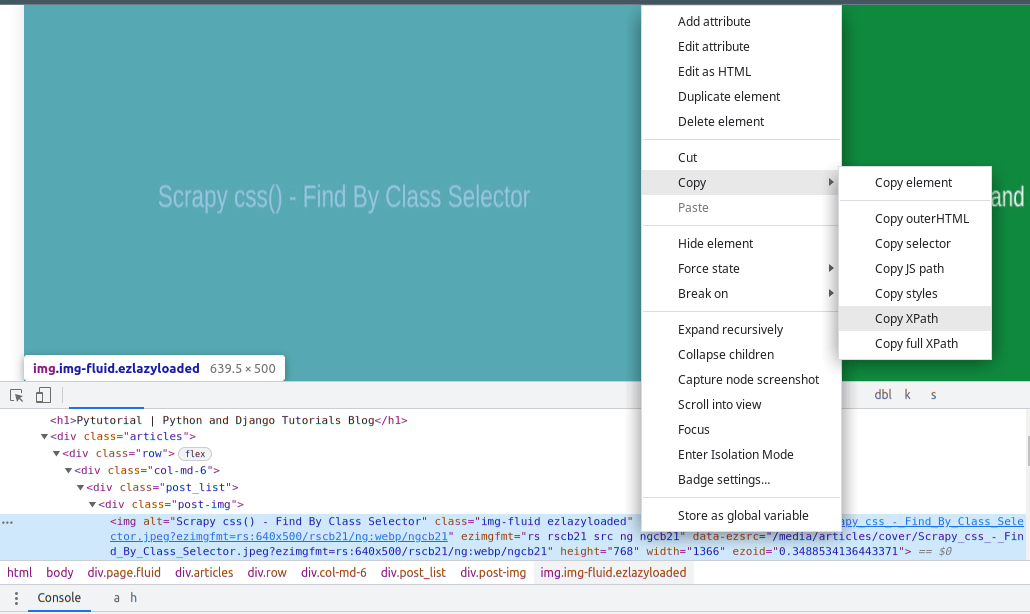1030x614 pixels.
Task: Expand the Force state submenu
Action: point(710,268)
